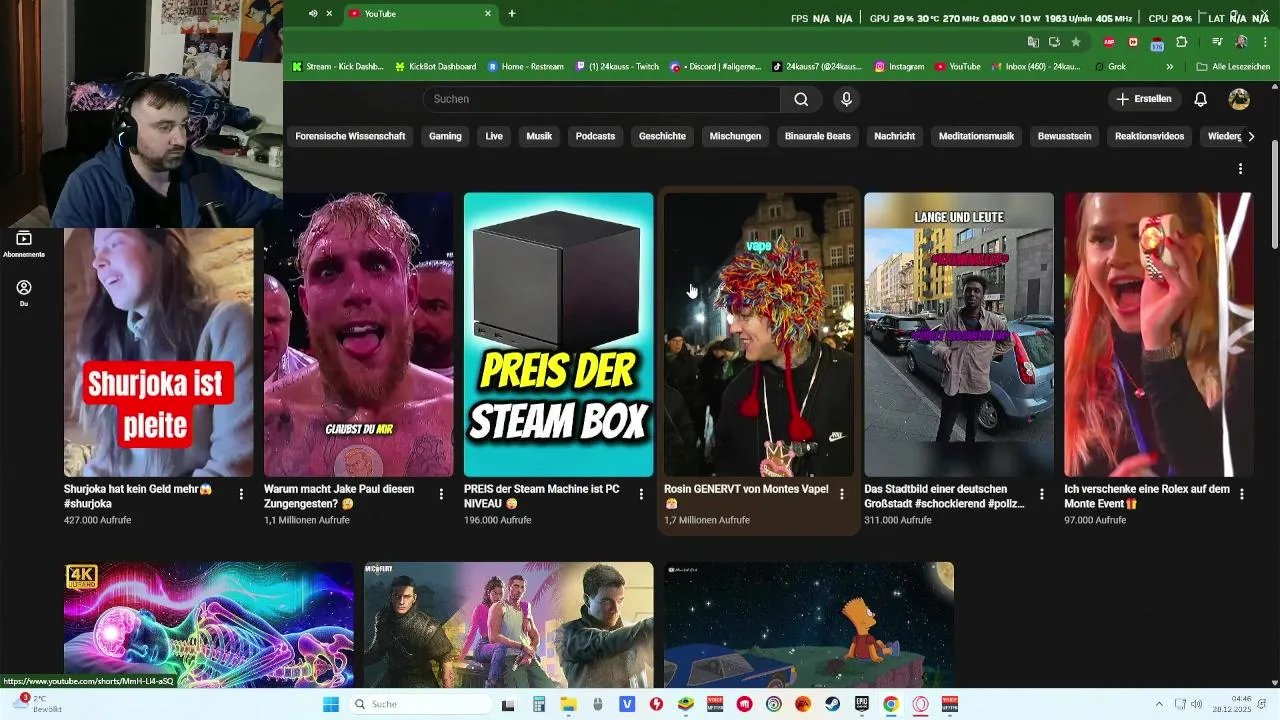Select the Live category chip
1280x720 pixels.
tap(494, 136)
